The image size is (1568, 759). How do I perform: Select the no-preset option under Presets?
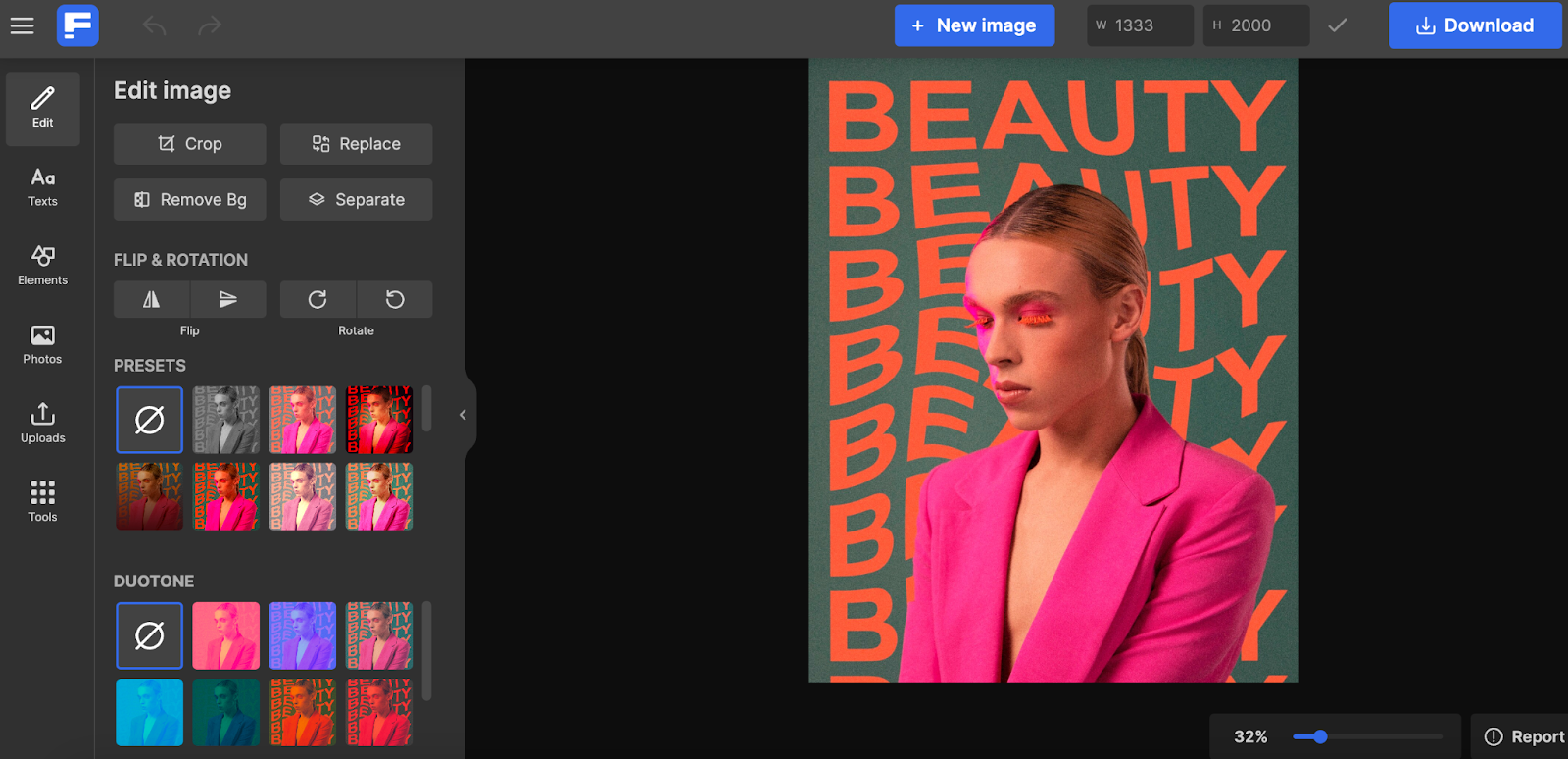pyautogui.click(x=149, y=420)
